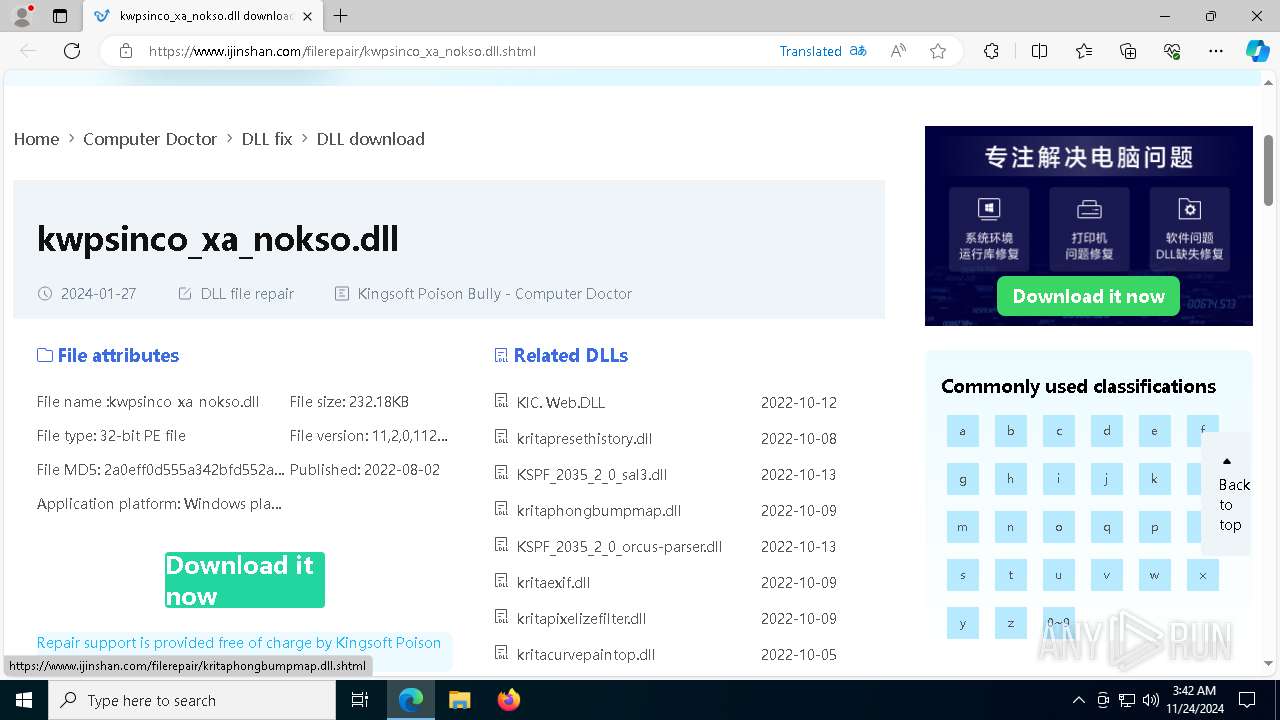Click Back to top button
The width and height of the screenshot is (1280, 720).
coord(1227,494)
